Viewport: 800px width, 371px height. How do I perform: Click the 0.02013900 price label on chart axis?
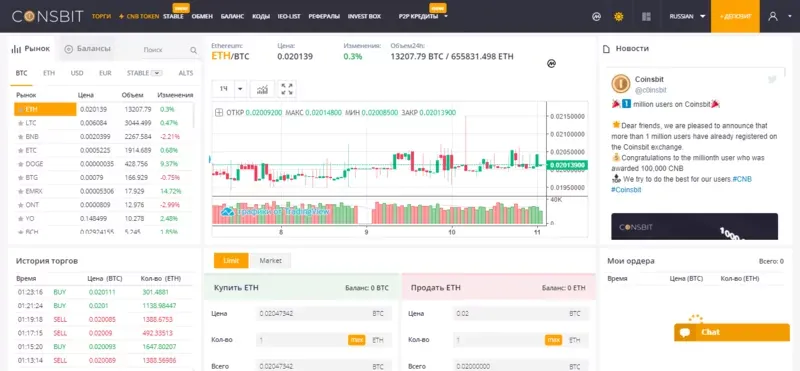[x=567, y=165]
